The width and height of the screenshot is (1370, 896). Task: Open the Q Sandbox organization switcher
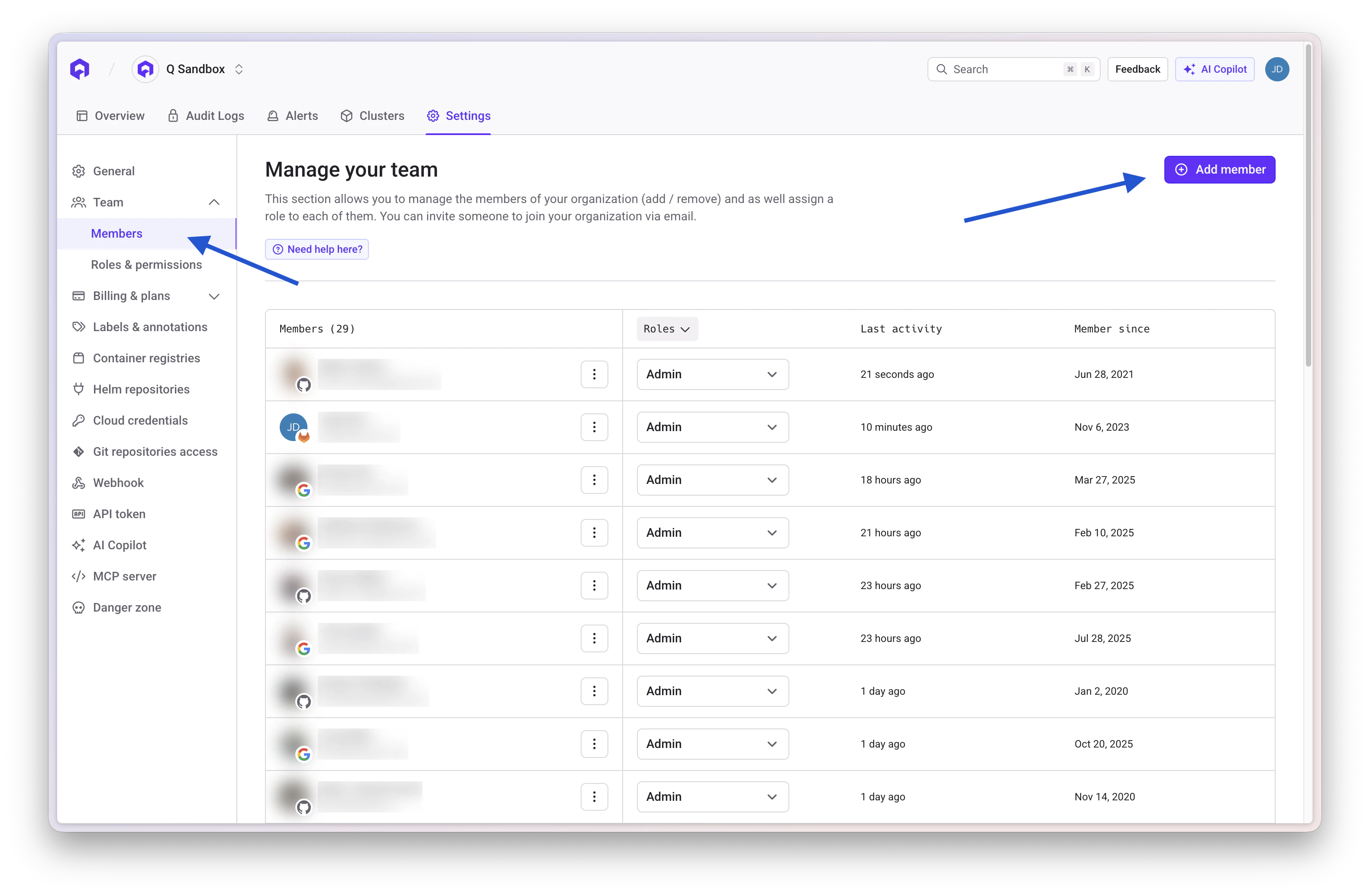click(238, 69)
